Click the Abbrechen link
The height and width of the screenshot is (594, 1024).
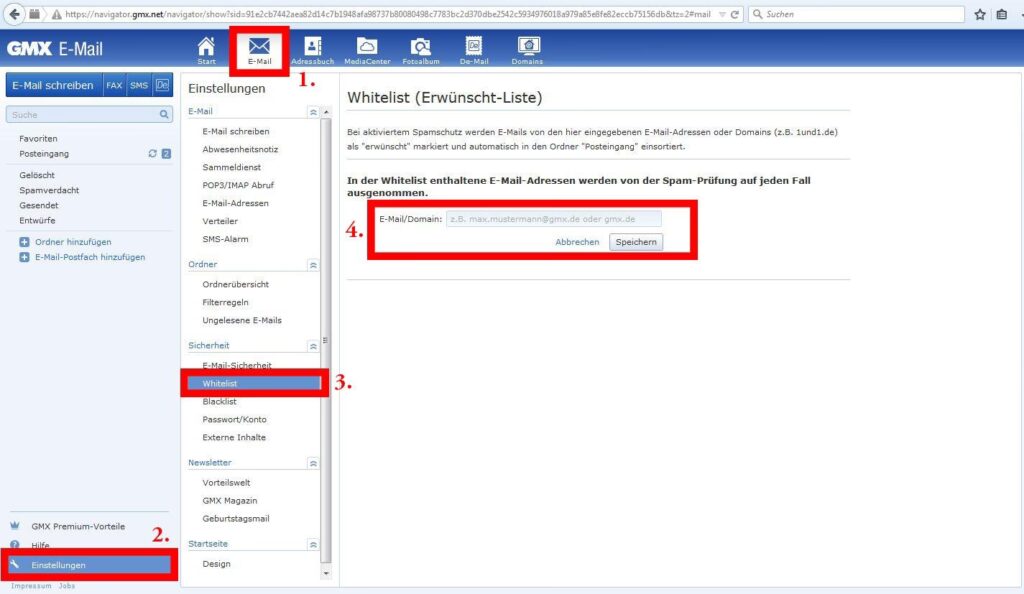pyautogui.click(x=577, y=242)
